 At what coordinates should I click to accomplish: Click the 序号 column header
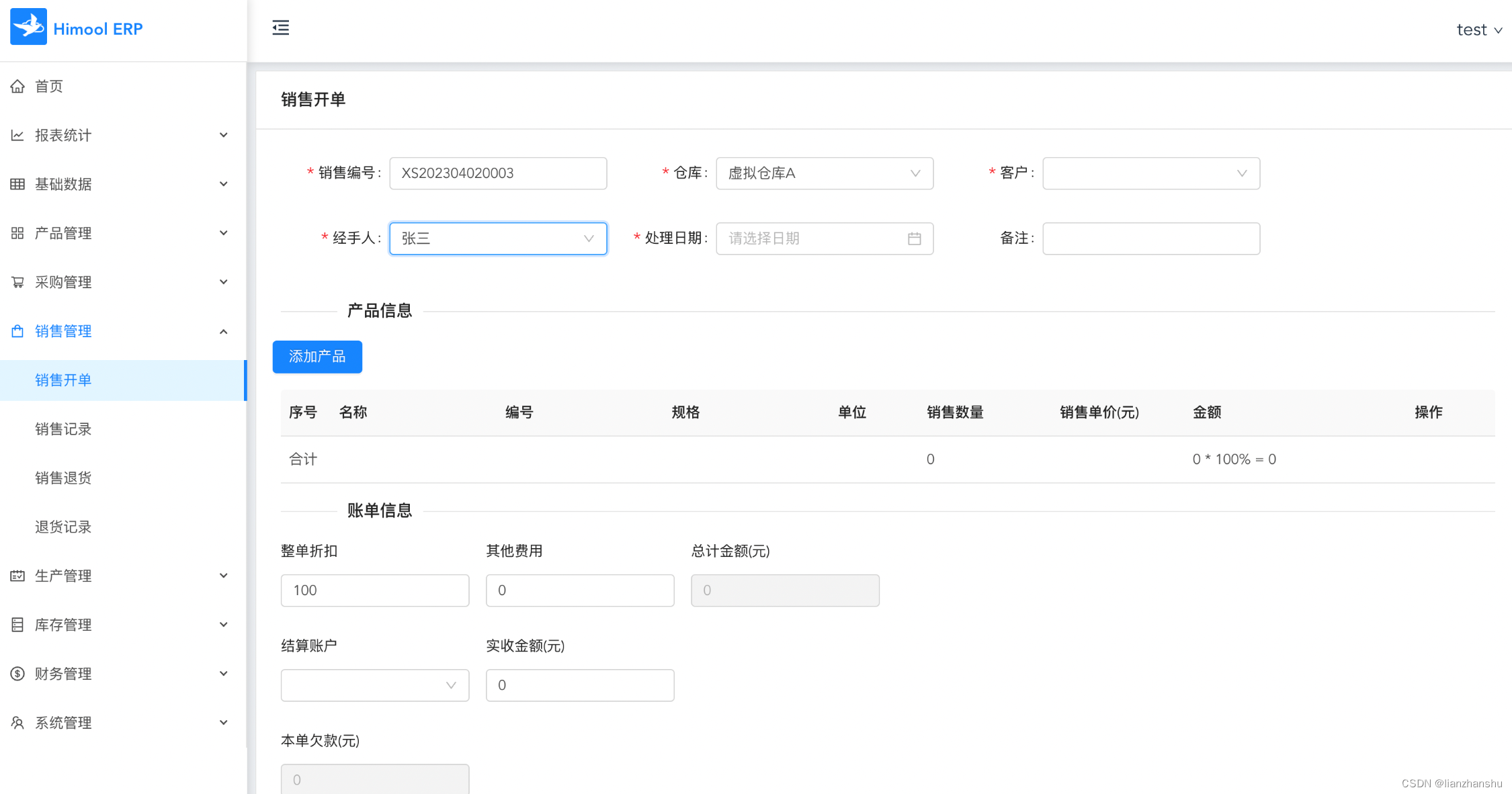pos(303,412)
